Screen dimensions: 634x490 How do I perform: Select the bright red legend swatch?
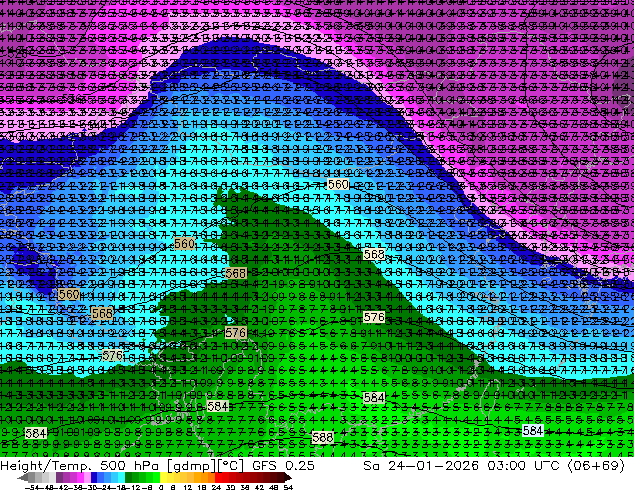218,478
